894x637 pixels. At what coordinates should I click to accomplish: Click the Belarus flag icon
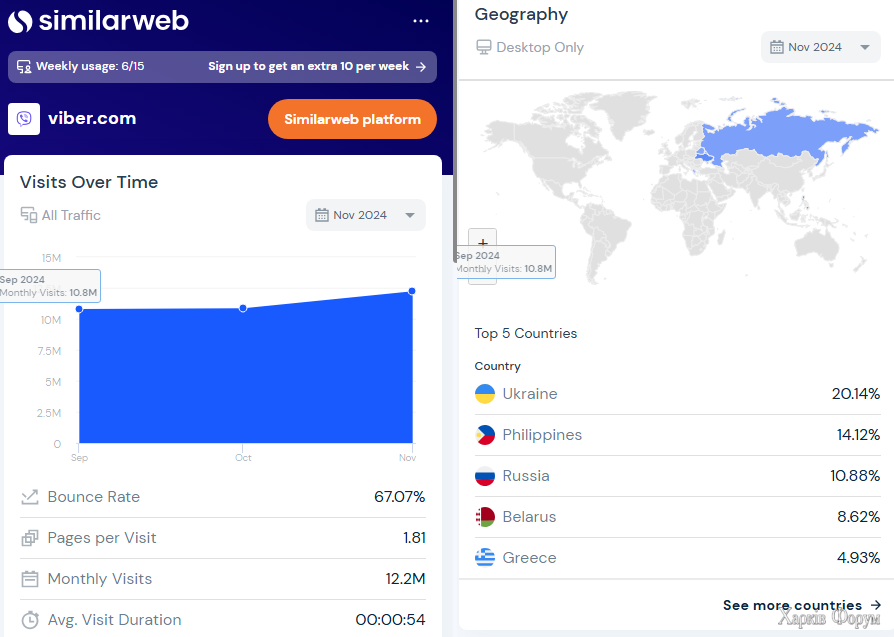(485, 517)
